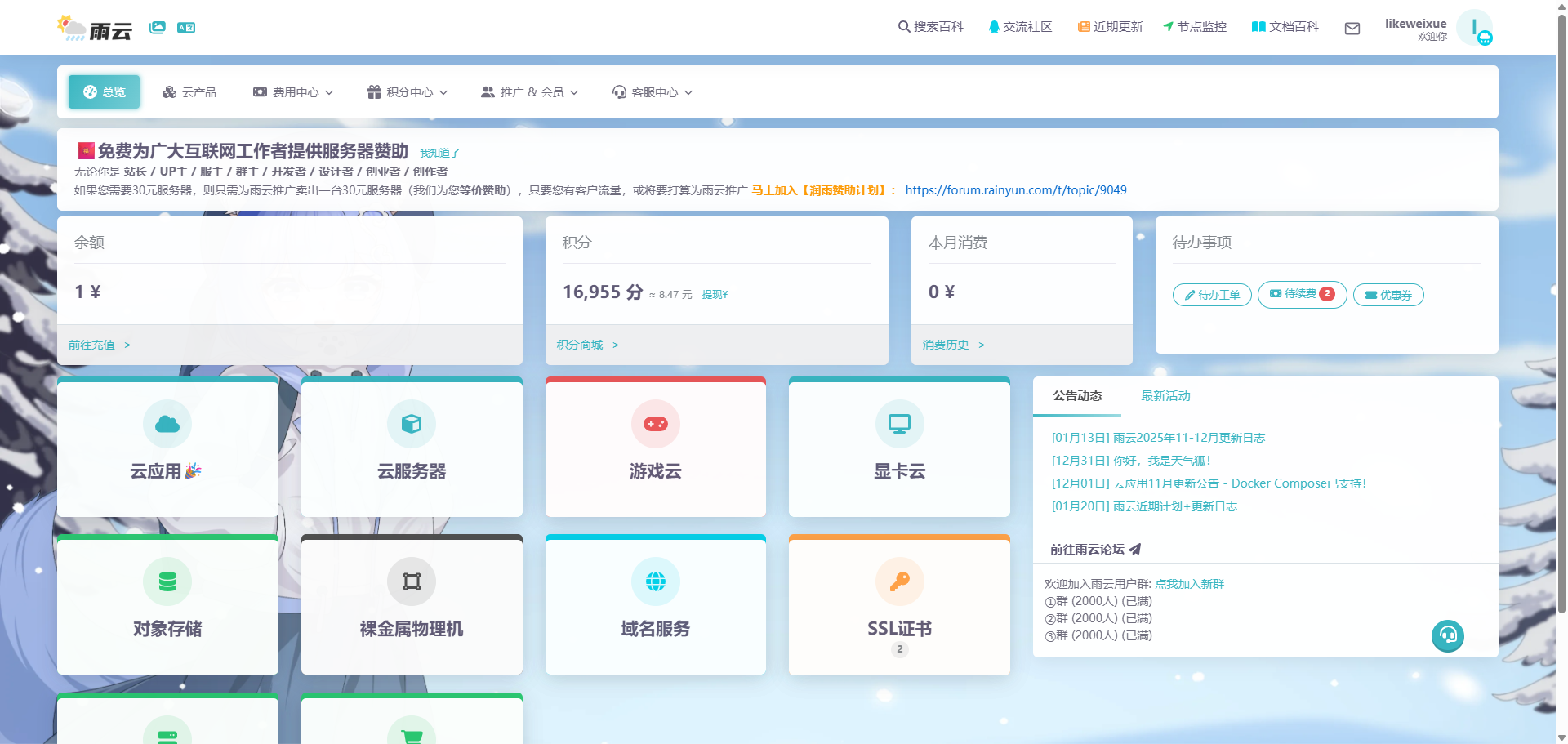The image size is (1568, 744).
Task: Click the background image switcher icon
Action: pos(158,27)
